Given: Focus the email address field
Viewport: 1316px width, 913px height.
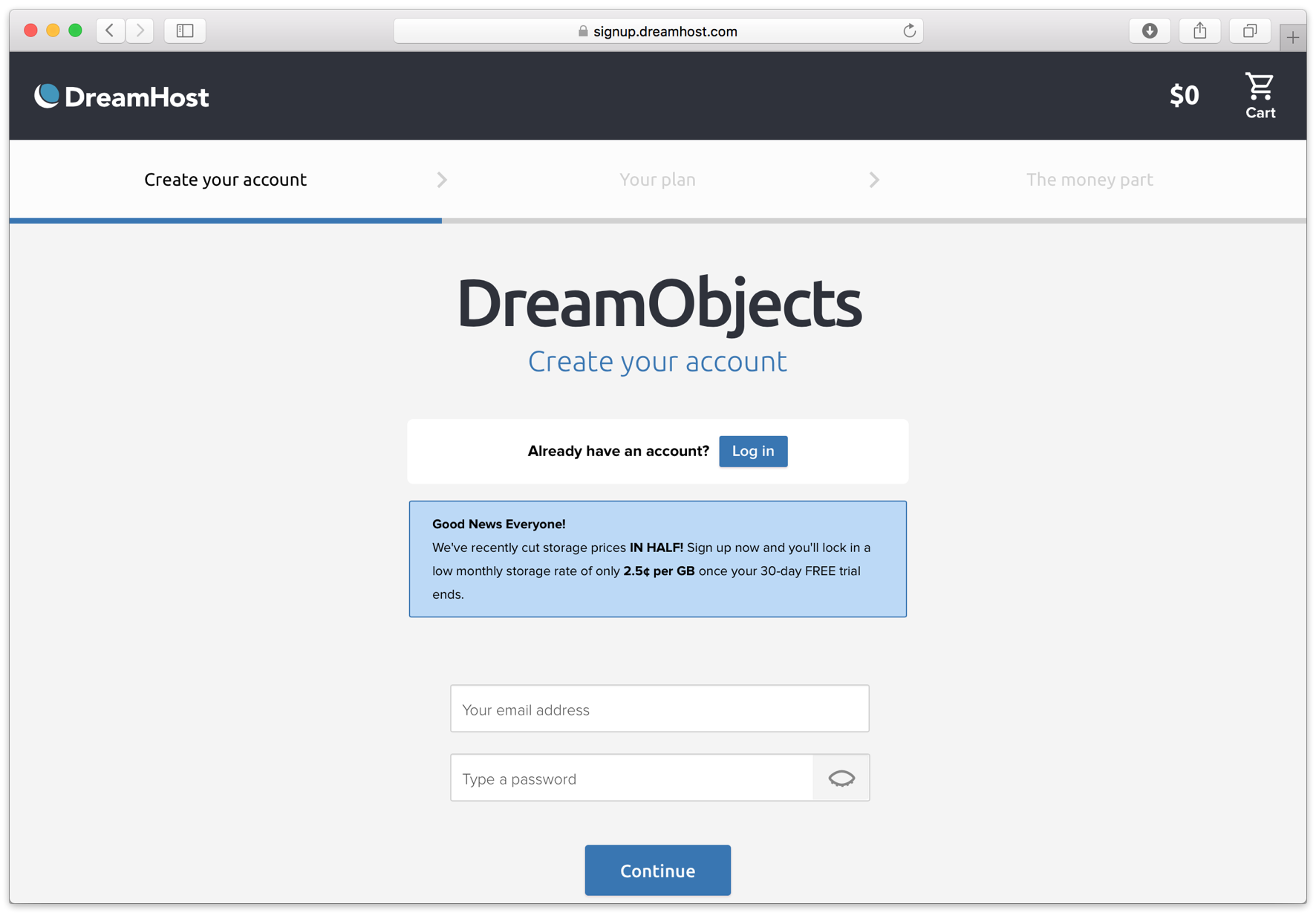Looking at the screenshot, I should coord(659,709).
